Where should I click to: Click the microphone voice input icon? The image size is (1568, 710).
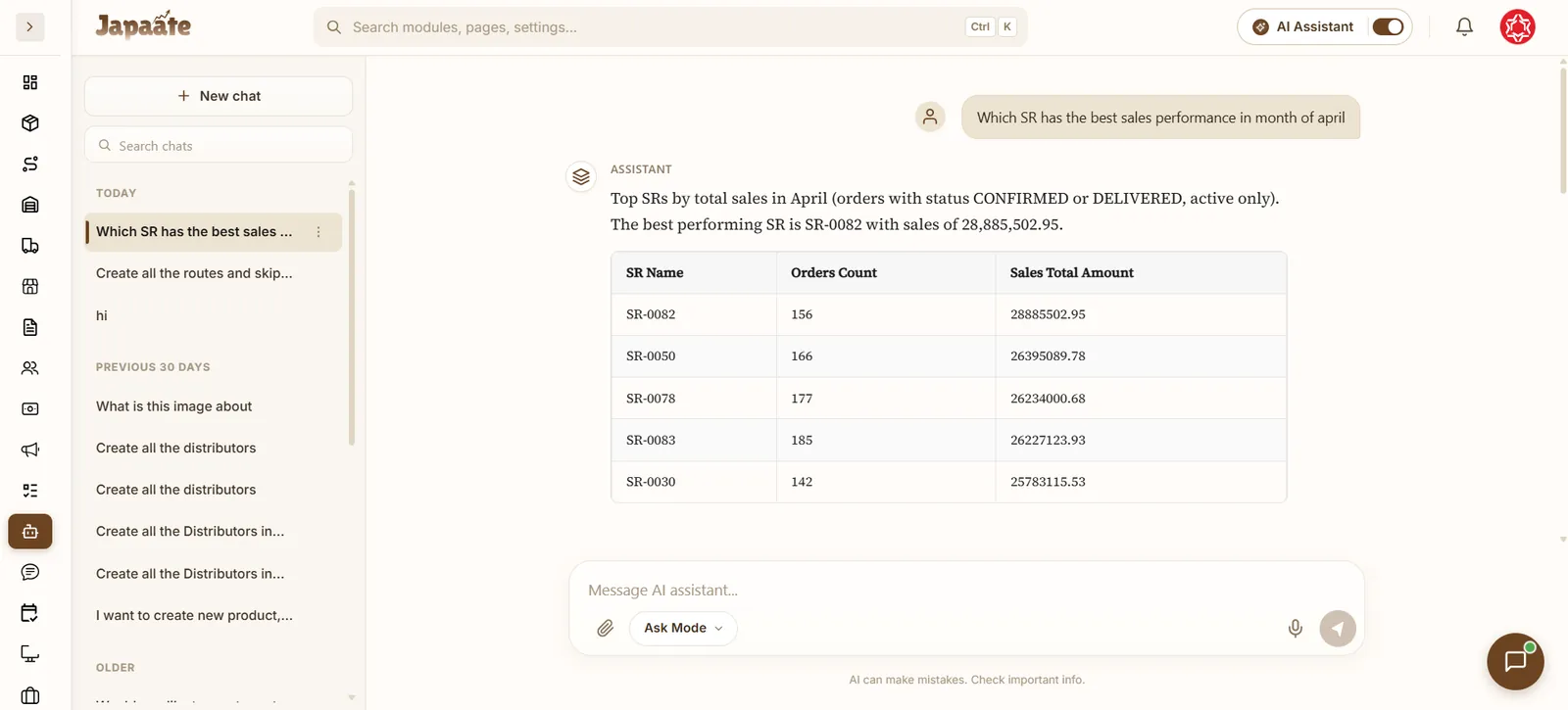click(1295, 628)
